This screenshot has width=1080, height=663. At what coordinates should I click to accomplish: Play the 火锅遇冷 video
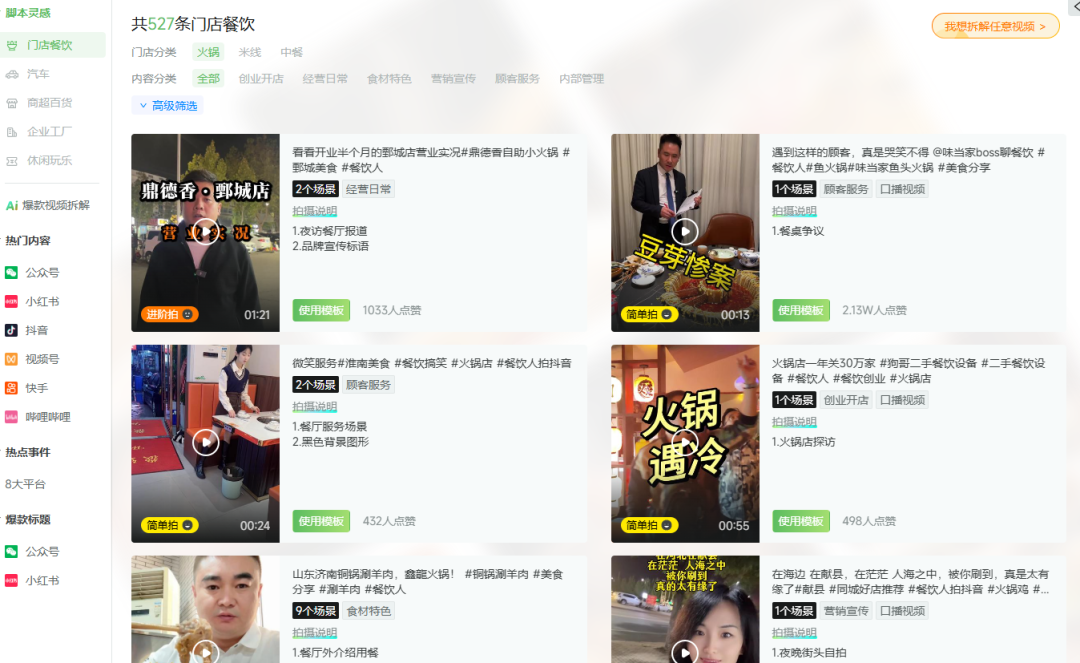[x=685, y=442]
